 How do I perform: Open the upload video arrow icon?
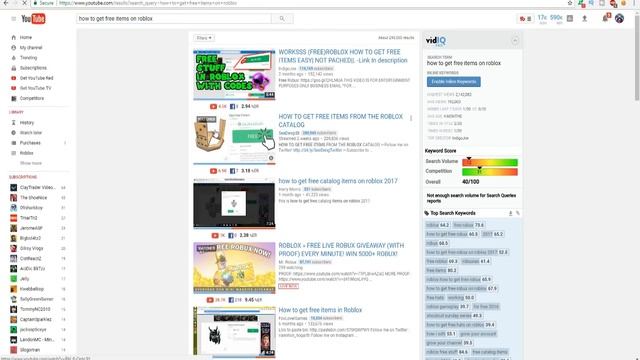584,18
